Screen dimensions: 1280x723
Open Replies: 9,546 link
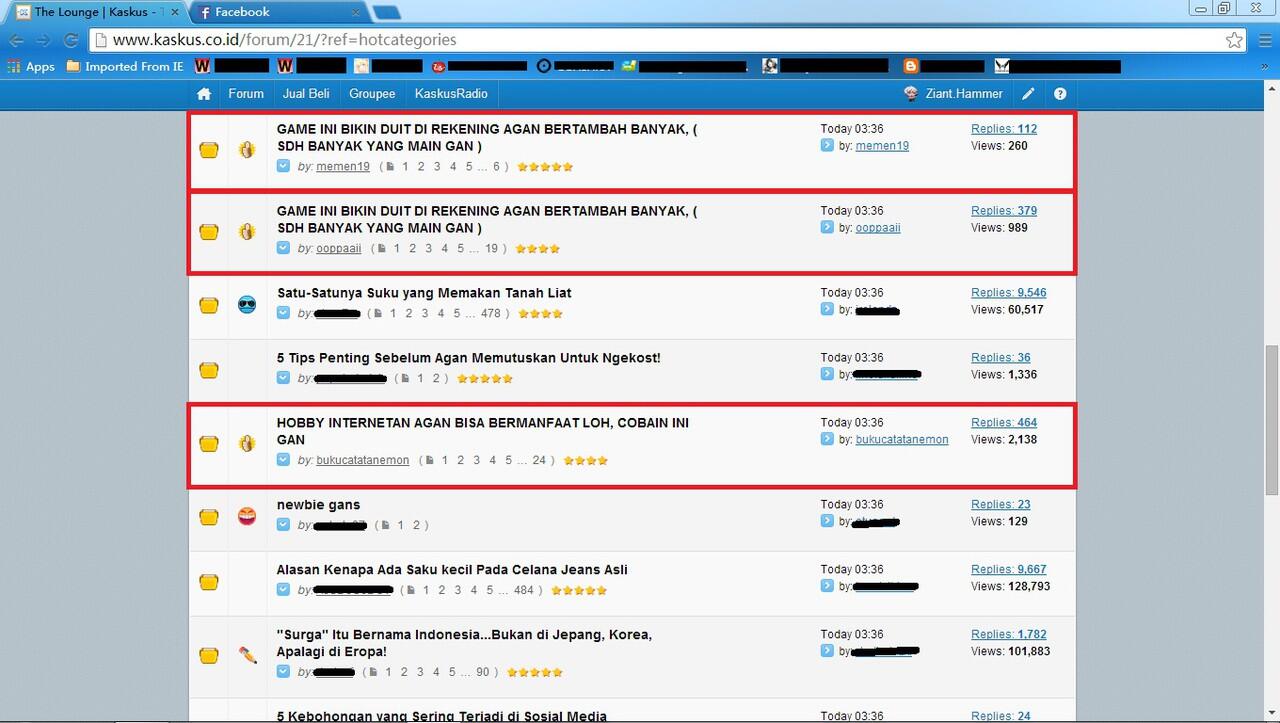pos(1009,293)
